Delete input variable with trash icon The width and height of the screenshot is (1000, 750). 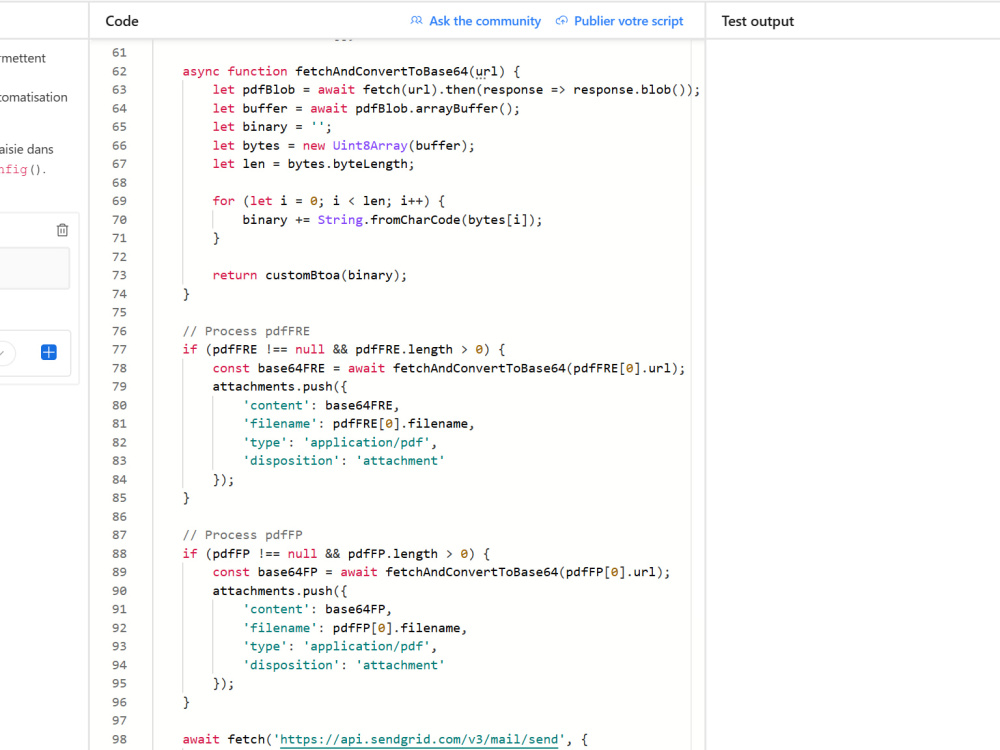click(62, 230)
